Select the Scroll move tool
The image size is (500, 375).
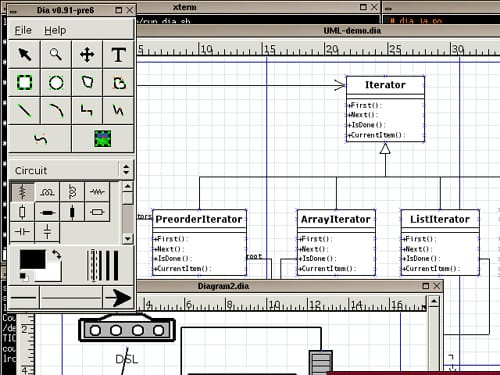pyautogui.click(x=87, y=54)
